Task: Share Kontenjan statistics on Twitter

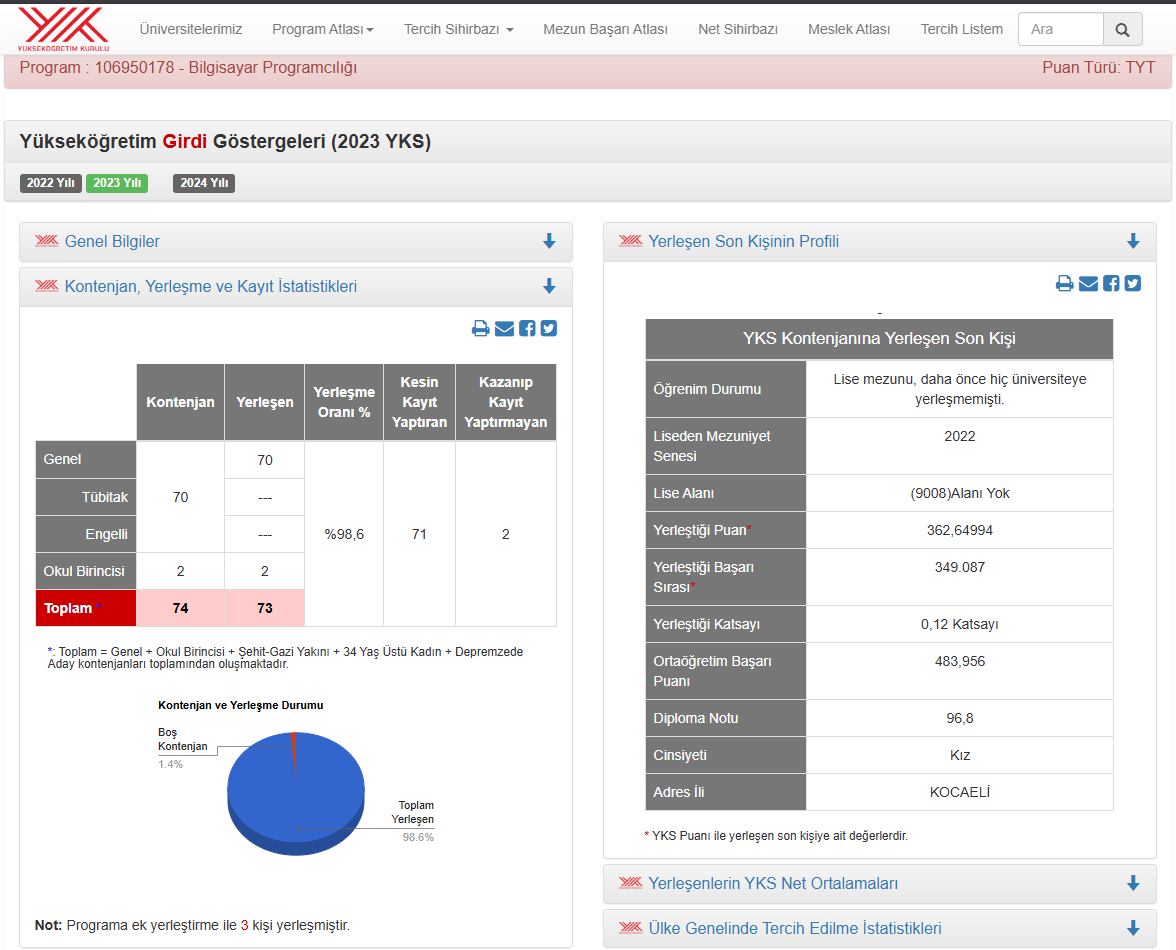Action: coord(549,328)
